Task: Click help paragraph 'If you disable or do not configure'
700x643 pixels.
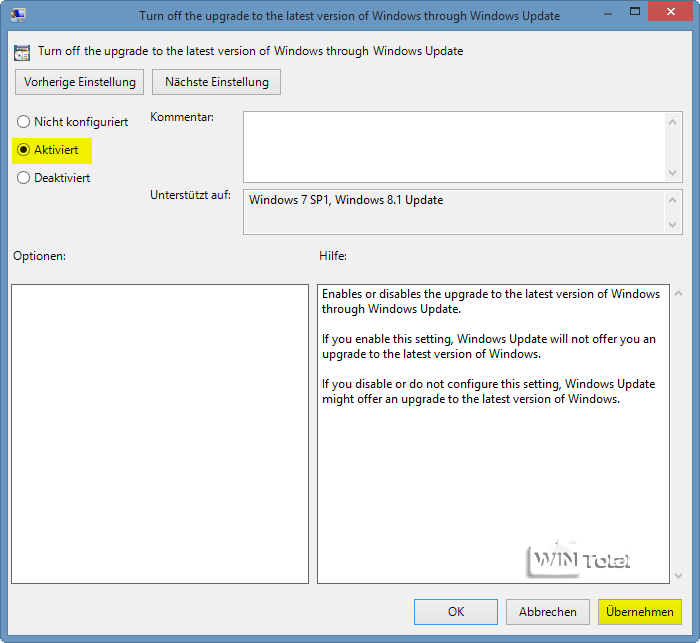Action: point(488,392)
